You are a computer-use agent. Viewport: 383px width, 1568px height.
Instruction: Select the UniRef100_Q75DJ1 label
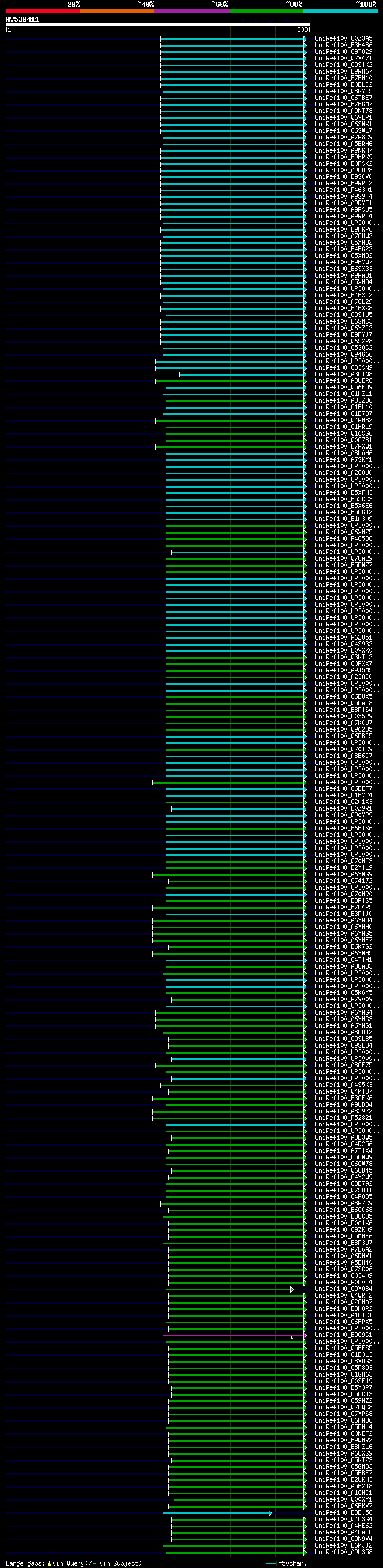[344, 1191]
